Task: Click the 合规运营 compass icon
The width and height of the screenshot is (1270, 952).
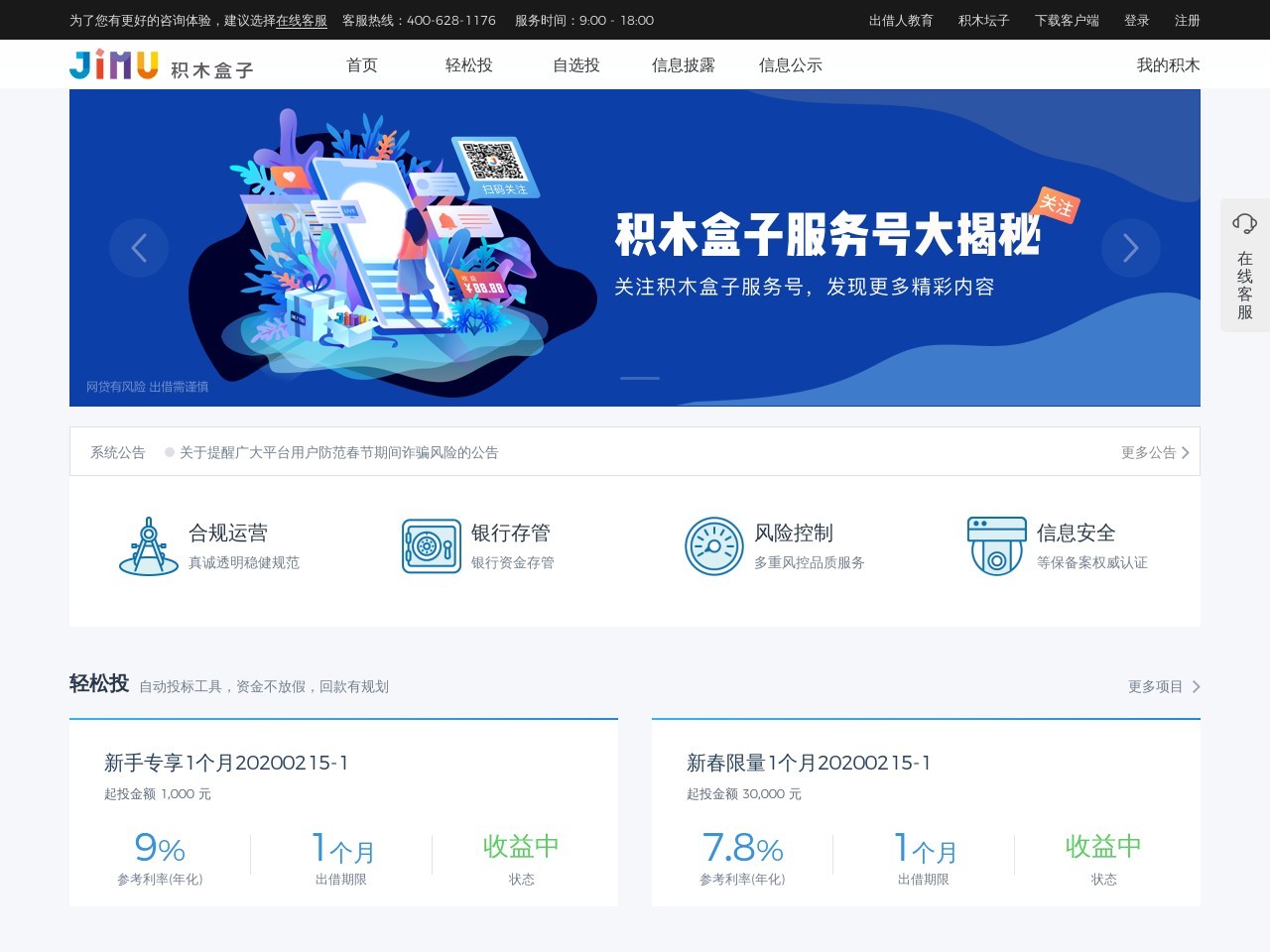Action: point(149,545)
